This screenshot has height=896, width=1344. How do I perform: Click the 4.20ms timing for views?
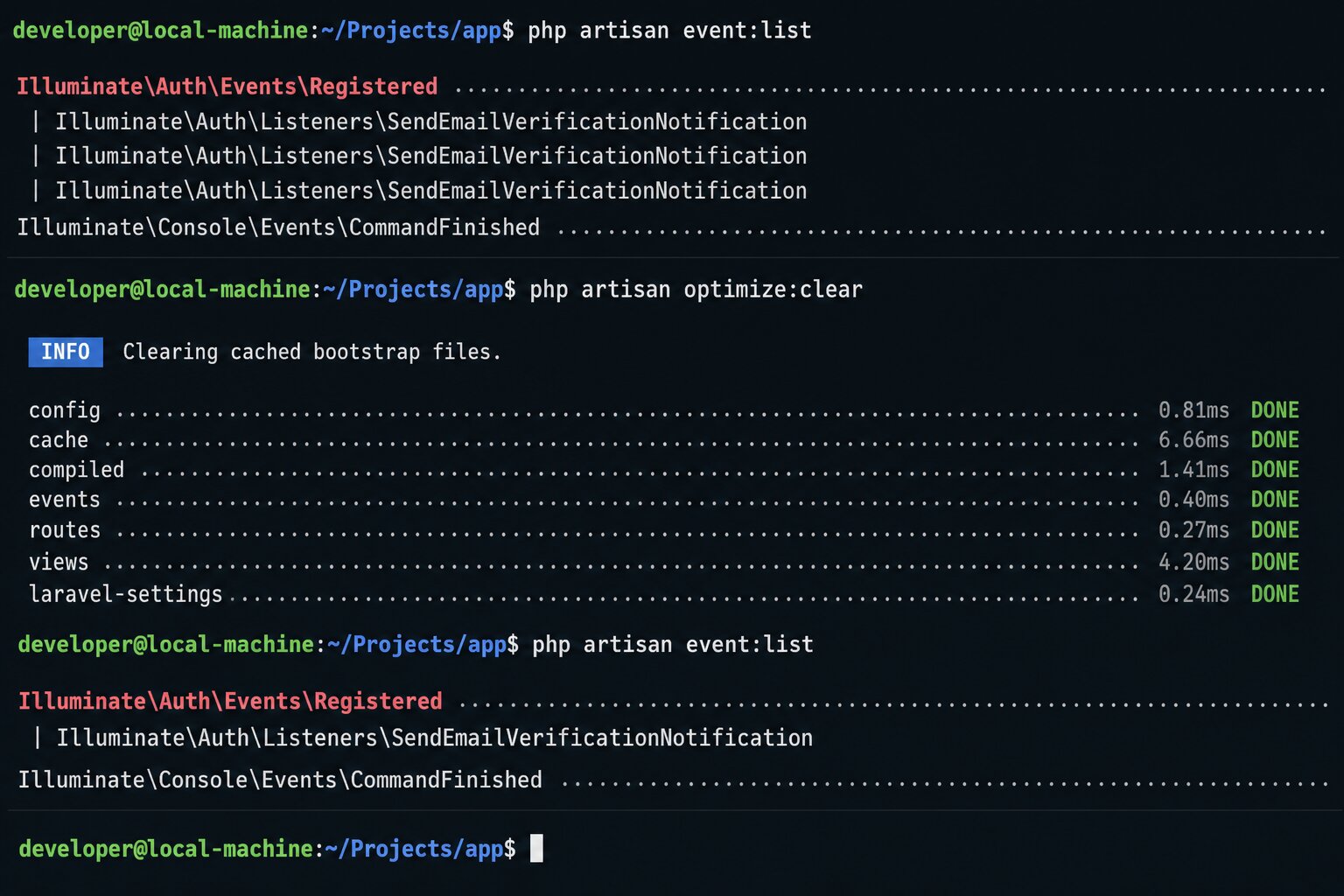pos(1193,562)
